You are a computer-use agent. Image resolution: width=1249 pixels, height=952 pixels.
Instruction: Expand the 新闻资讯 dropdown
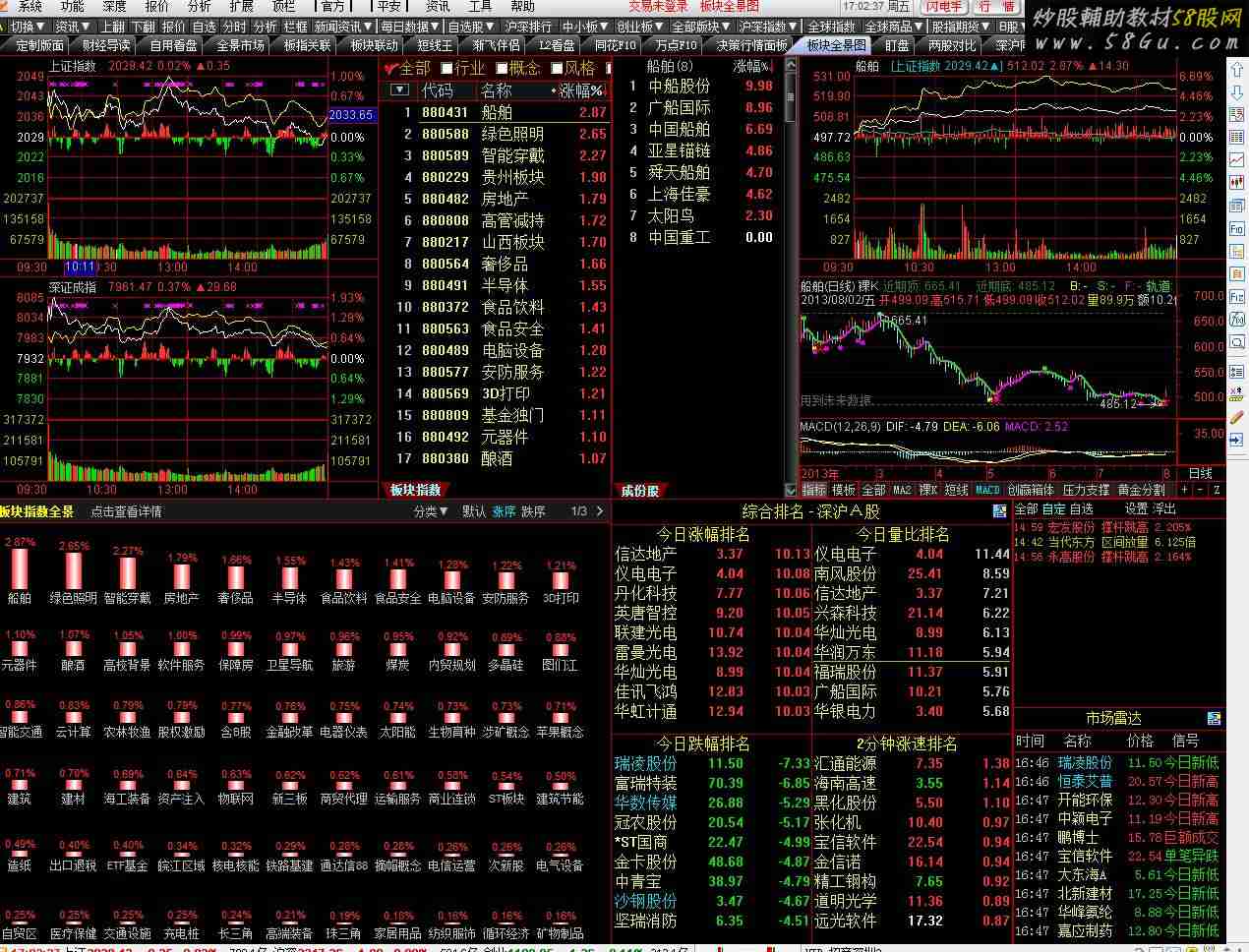[x=343, y=27]
